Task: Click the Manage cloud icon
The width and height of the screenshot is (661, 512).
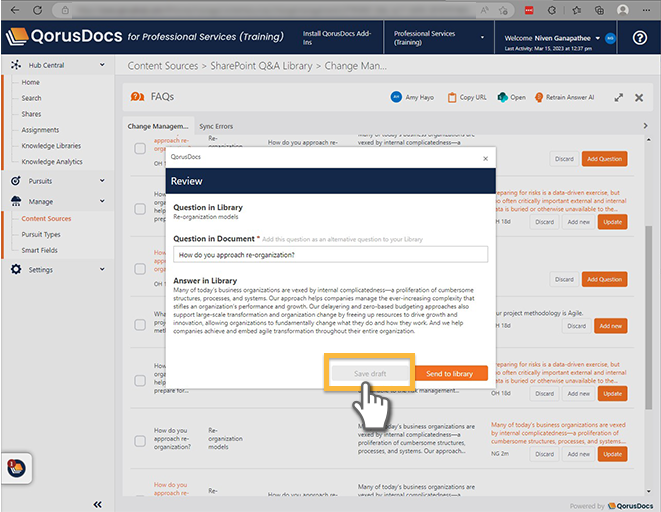Action: pyautogui.click(x=16, y=201)
